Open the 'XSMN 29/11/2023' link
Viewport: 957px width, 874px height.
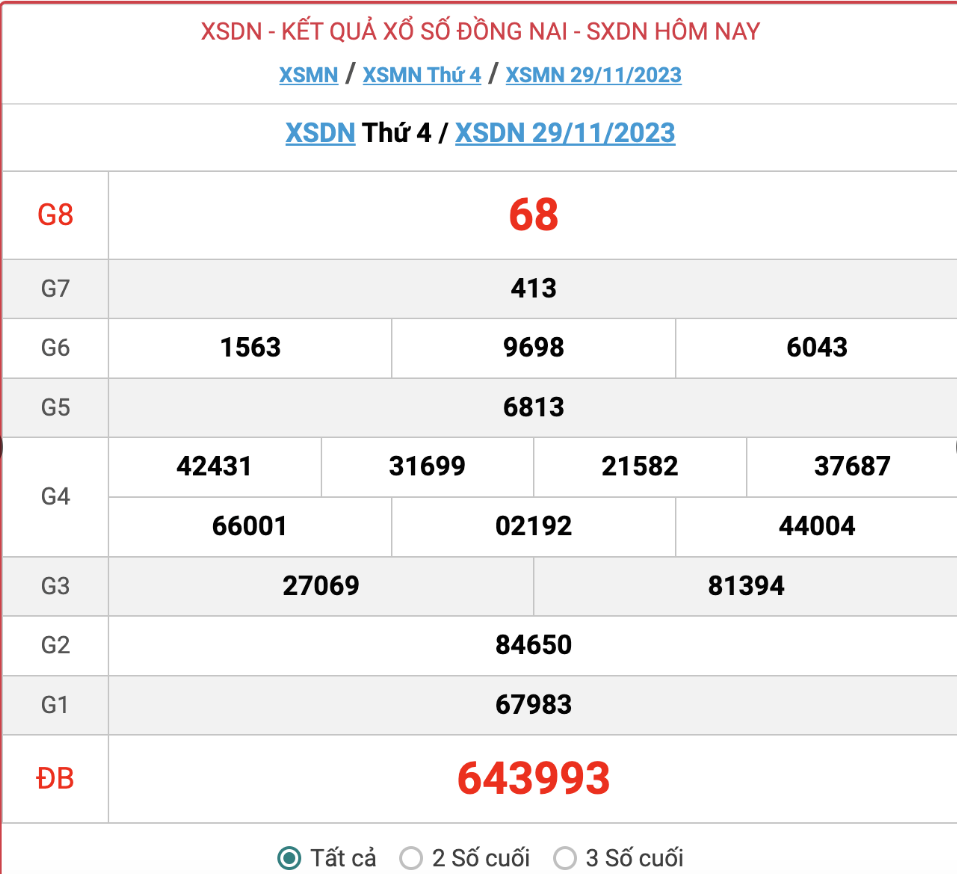593,75
